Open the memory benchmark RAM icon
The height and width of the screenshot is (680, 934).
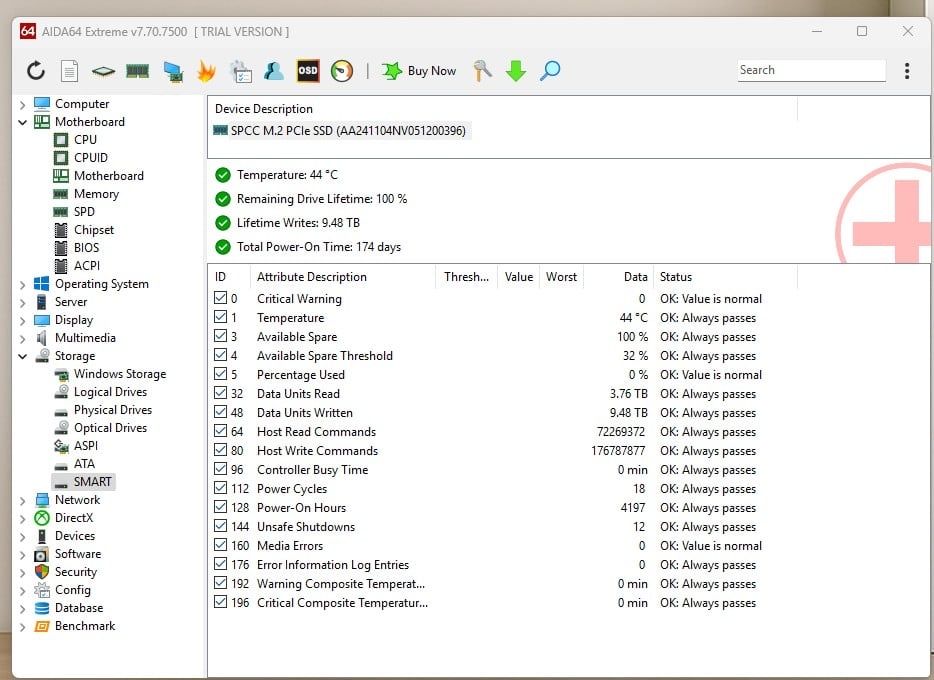pyautogui.click(x=138, y=71)
